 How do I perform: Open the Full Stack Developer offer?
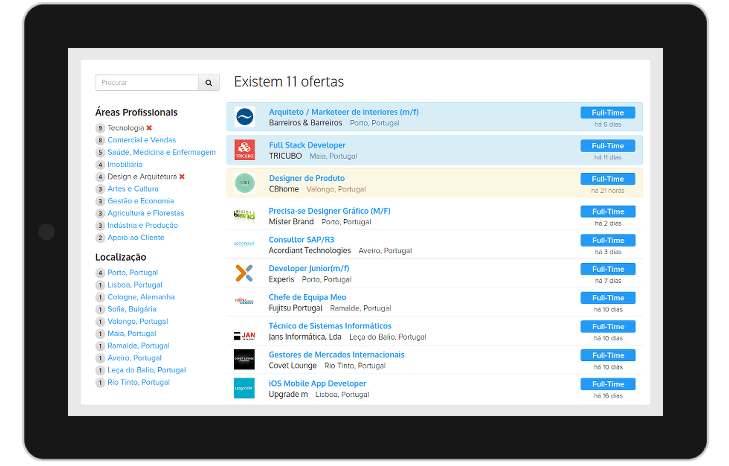click(x=307, y=145)
